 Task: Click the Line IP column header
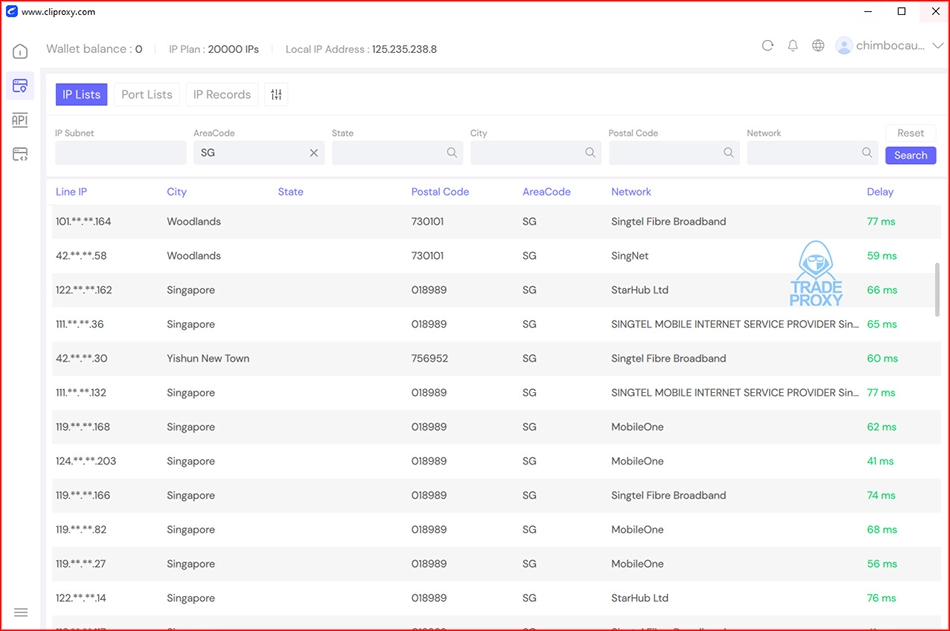click(x=71, y=192)
